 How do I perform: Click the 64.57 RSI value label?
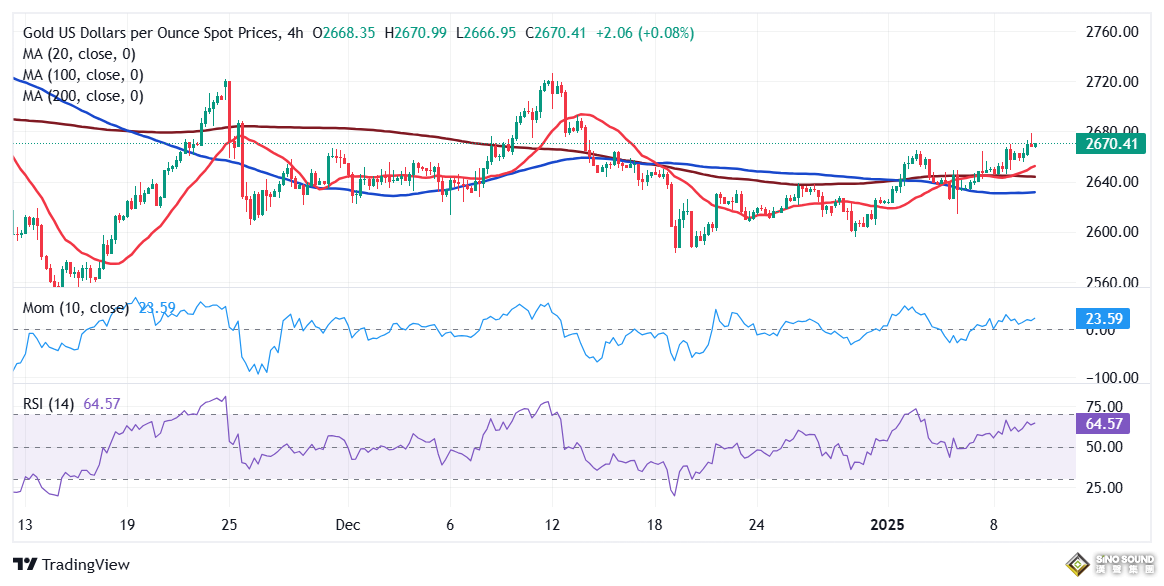1102,424
